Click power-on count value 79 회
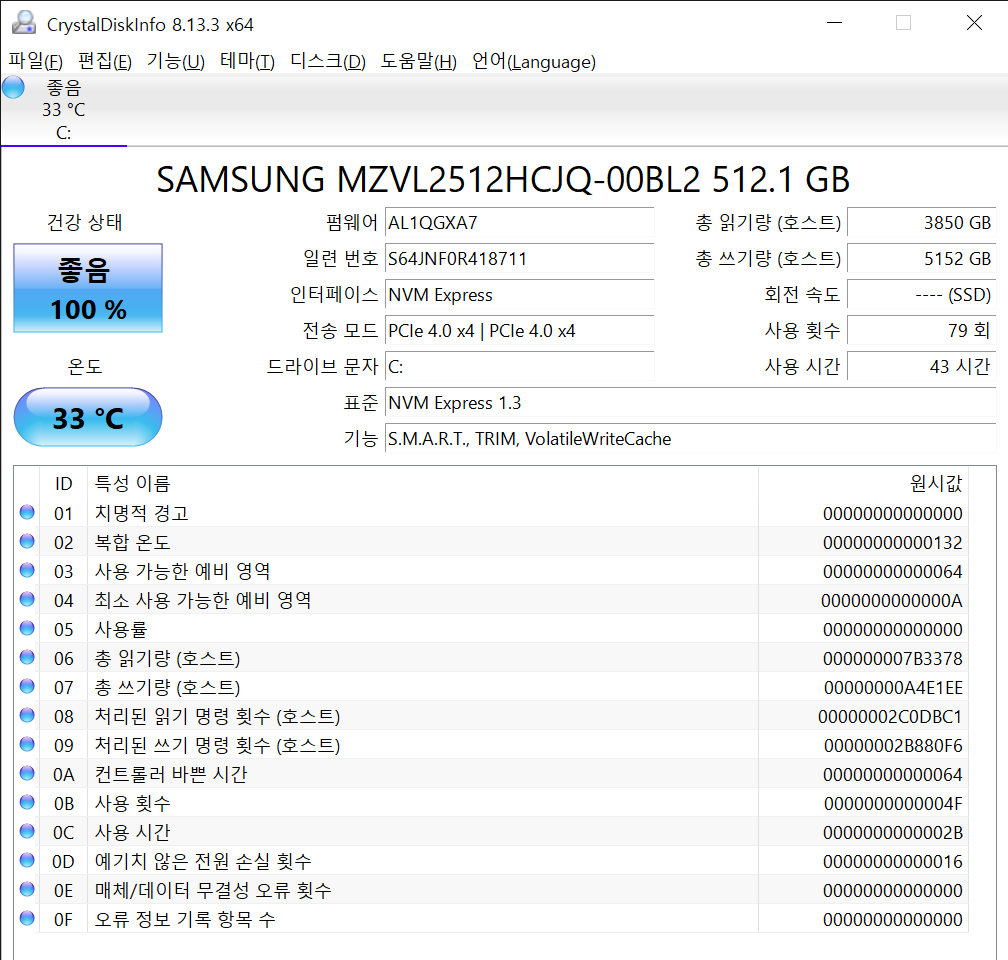 tap(922, 331)
